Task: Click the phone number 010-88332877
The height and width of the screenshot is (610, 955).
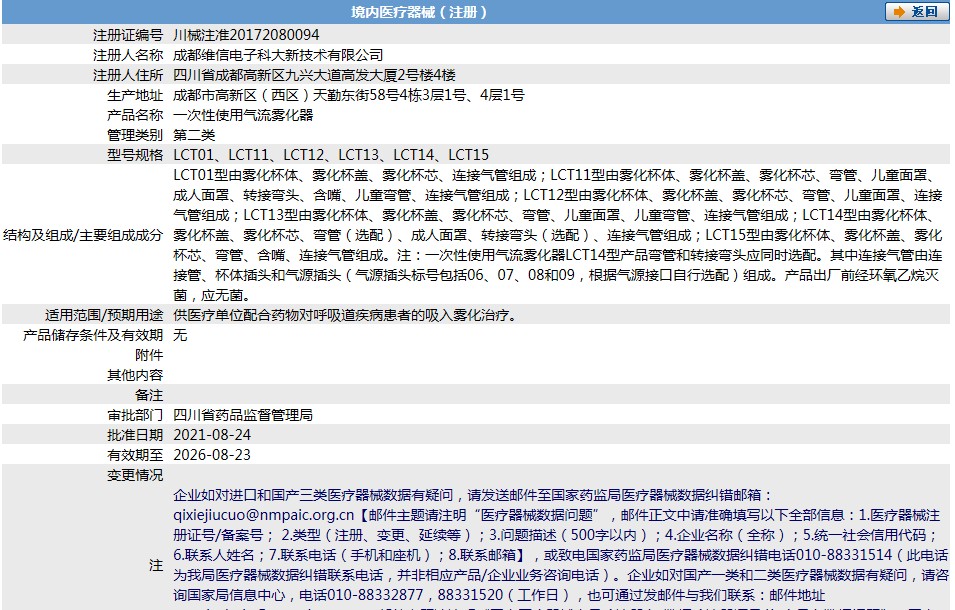Action: point(375,595)
